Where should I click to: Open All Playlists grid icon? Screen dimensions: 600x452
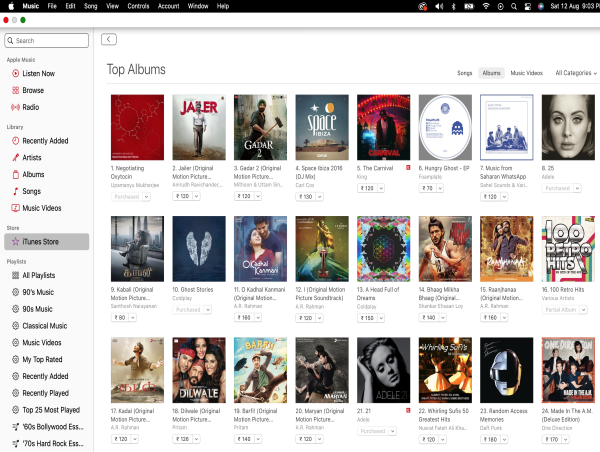(x=15, y=276)
